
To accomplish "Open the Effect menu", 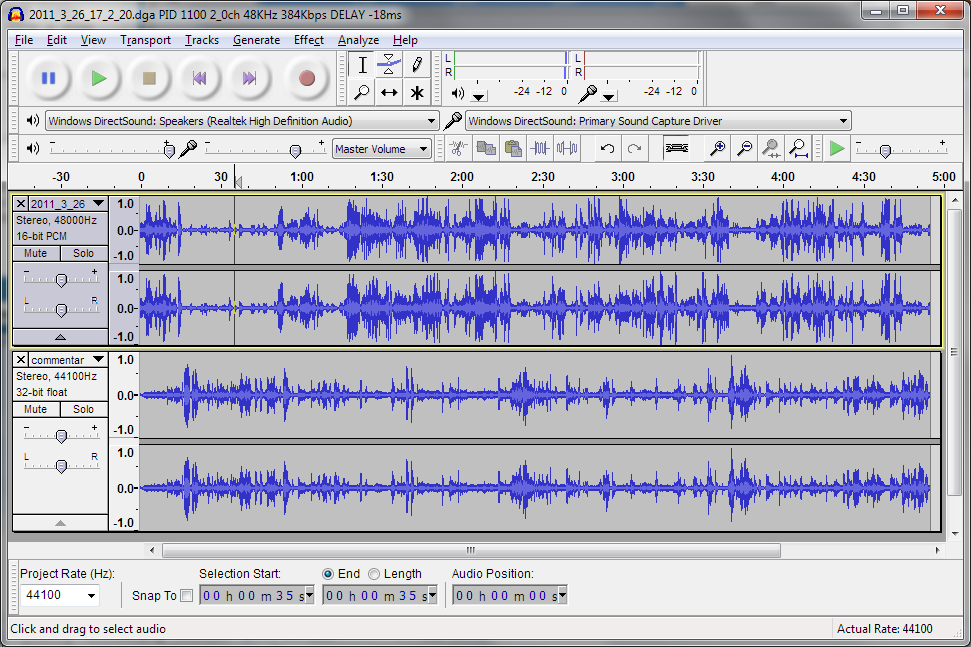I will [308, 40].
